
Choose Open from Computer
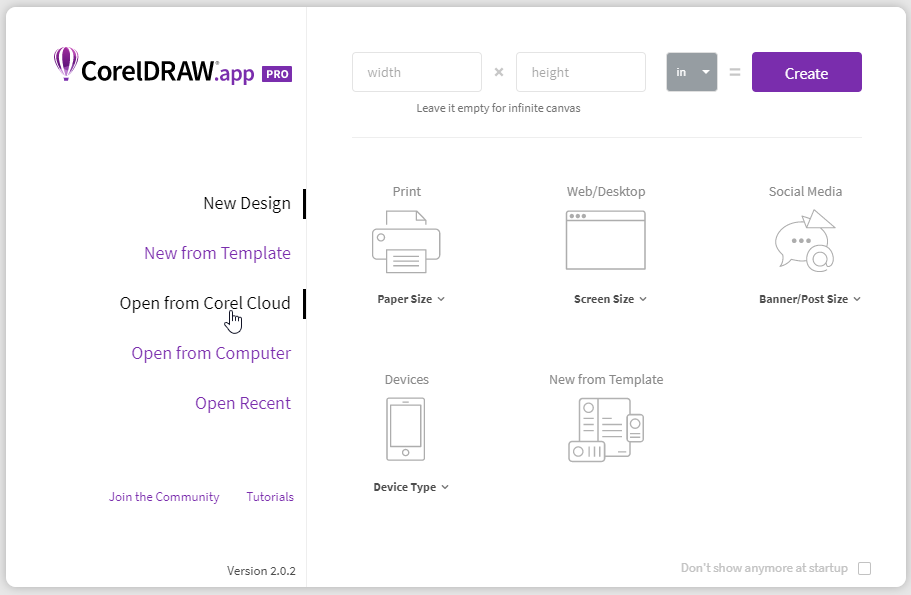click(211, 353)
